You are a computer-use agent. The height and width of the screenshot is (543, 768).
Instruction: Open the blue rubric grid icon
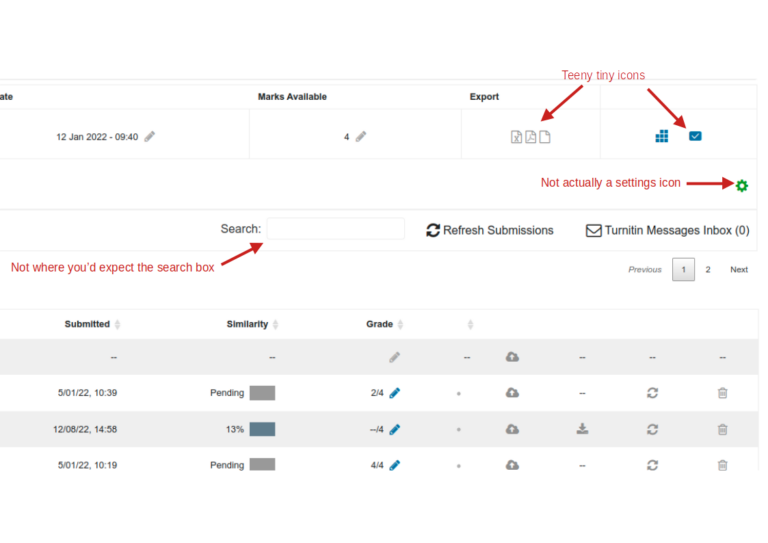point(662,136)
